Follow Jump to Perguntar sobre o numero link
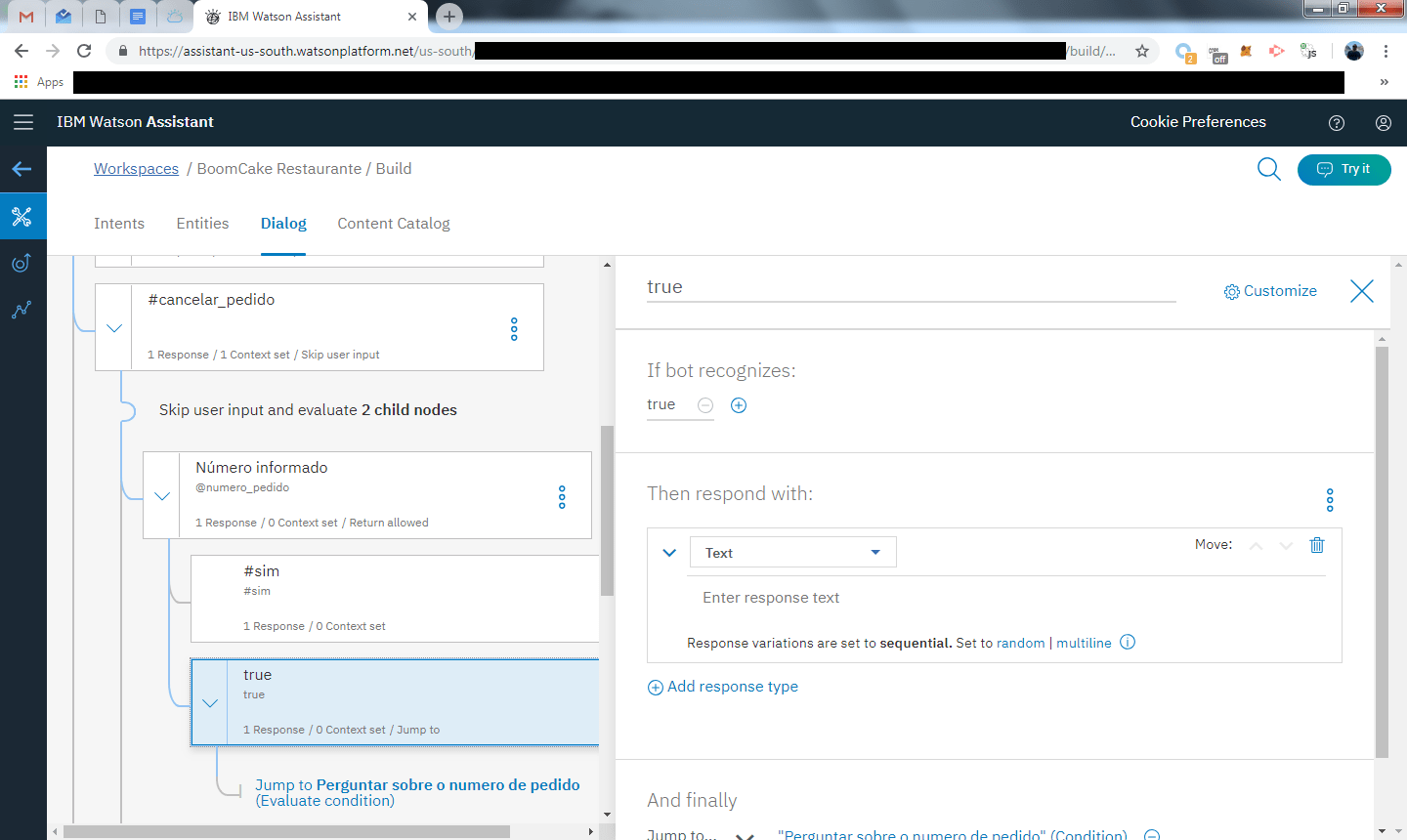1407x840 pixels. (417, 792)
